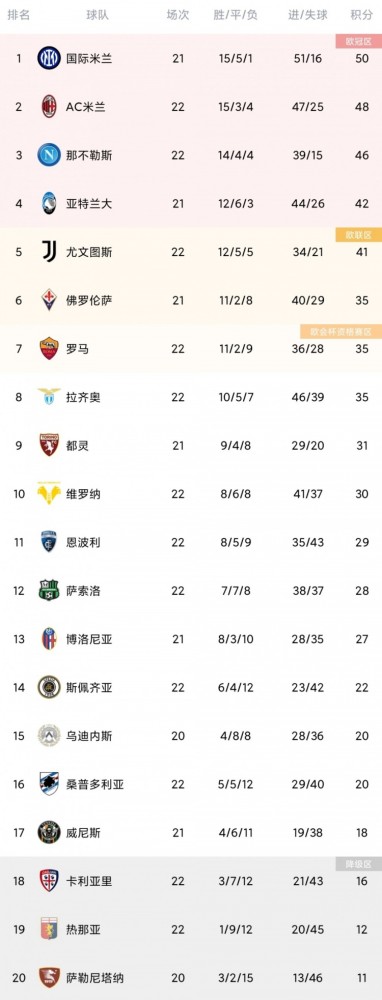Select the 胜/平/负 column header
This screenshot has height=1000, width=382.
click(235, 15)
